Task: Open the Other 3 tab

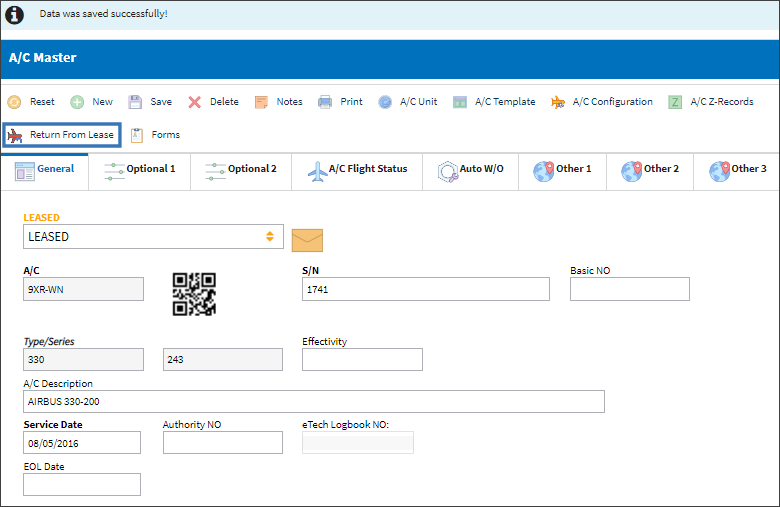Action: pos(737,171)
